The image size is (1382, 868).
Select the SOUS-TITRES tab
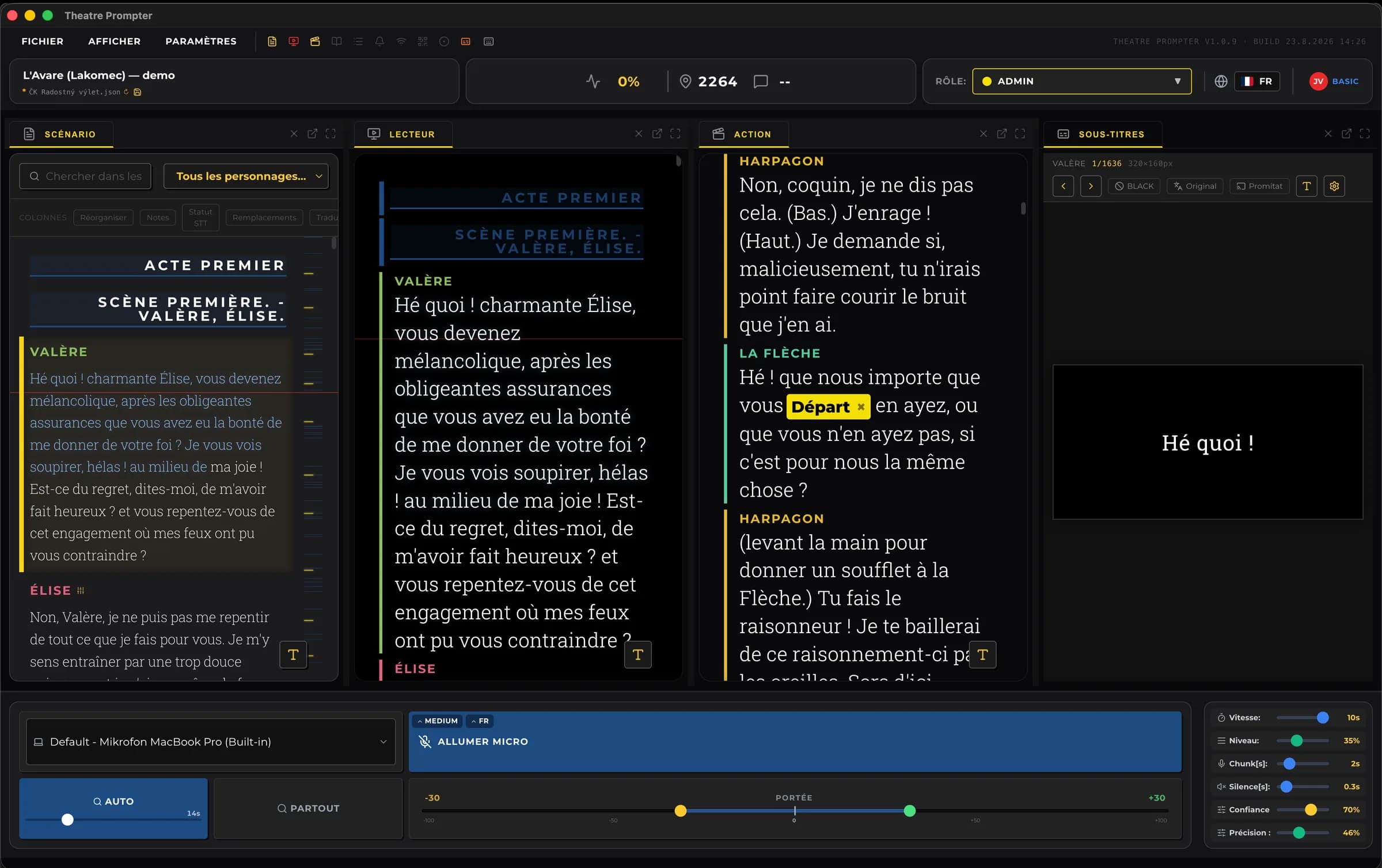[x=1102, y=134]
